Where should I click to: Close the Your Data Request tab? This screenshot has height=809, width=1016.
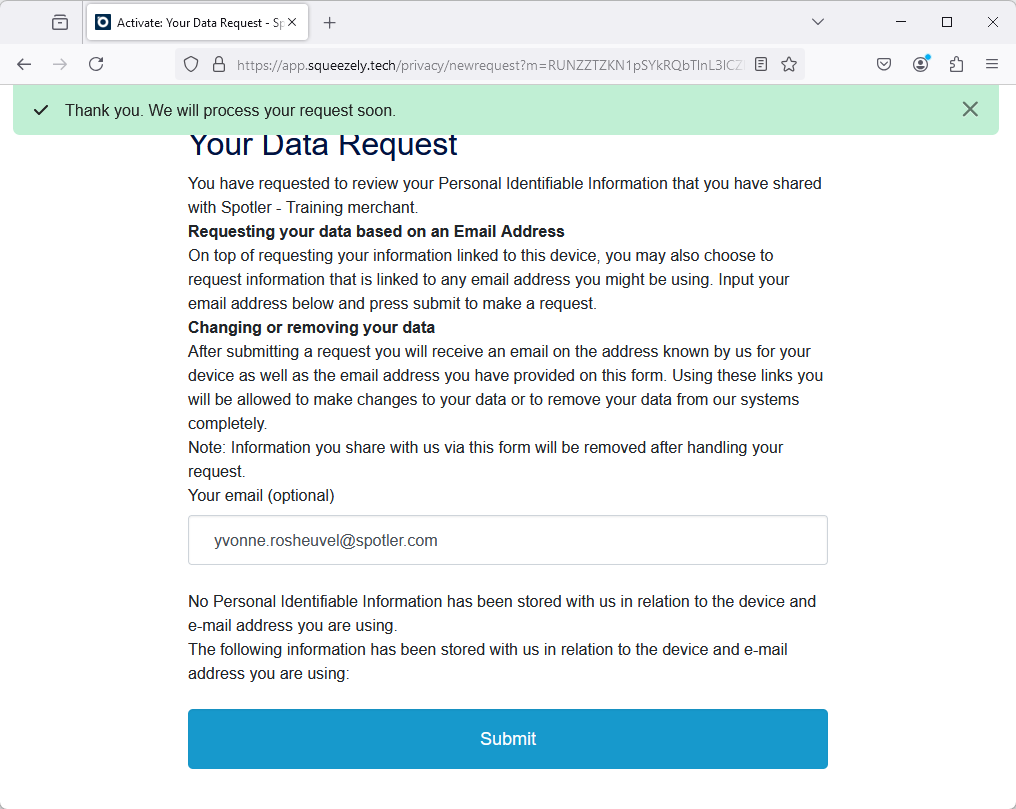pyautogui.click(x=292, y=23)
